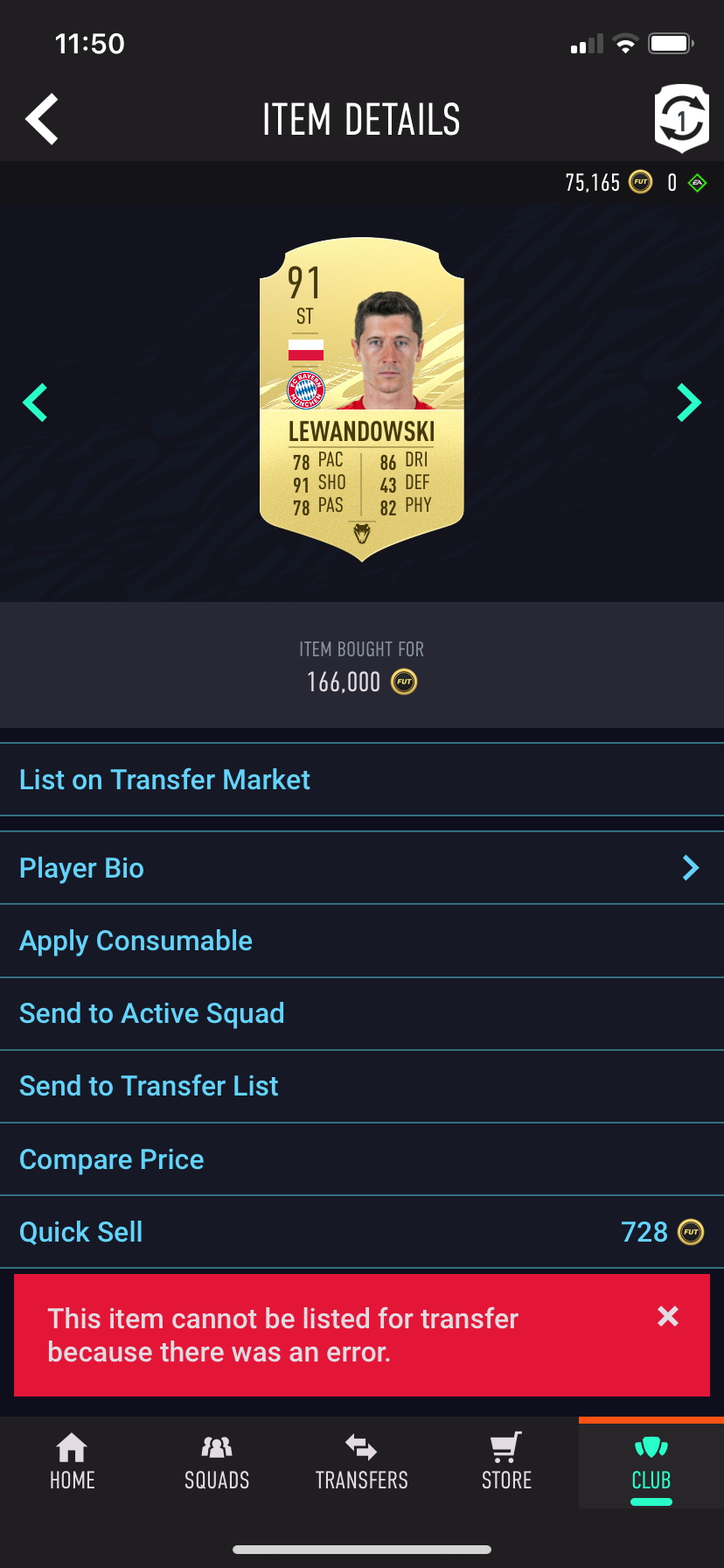Open the Home tab
Image resolution: width=724 pixels, height=1568 pixels.
[73, 1462]
